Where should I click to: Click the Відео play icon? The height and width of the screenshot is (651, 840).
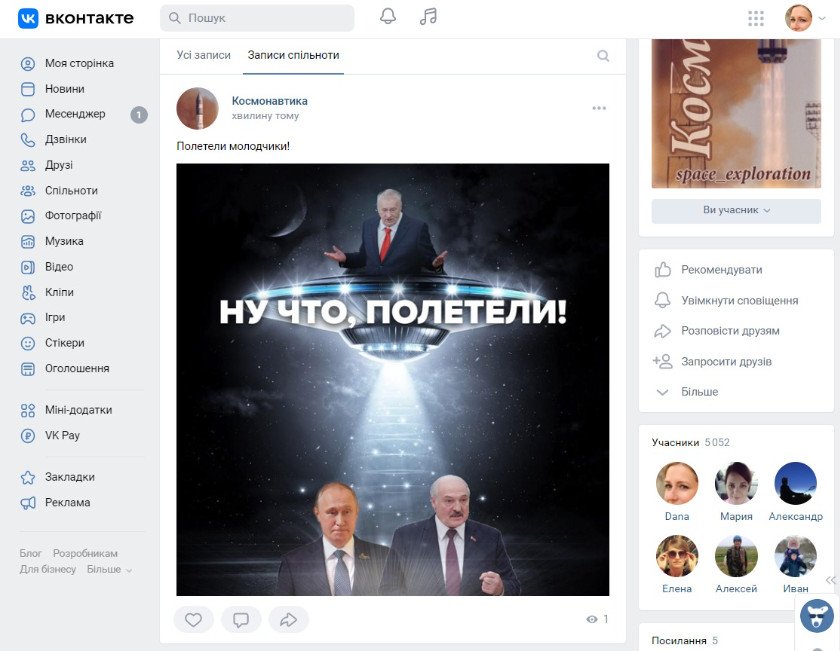coord(28,267)
